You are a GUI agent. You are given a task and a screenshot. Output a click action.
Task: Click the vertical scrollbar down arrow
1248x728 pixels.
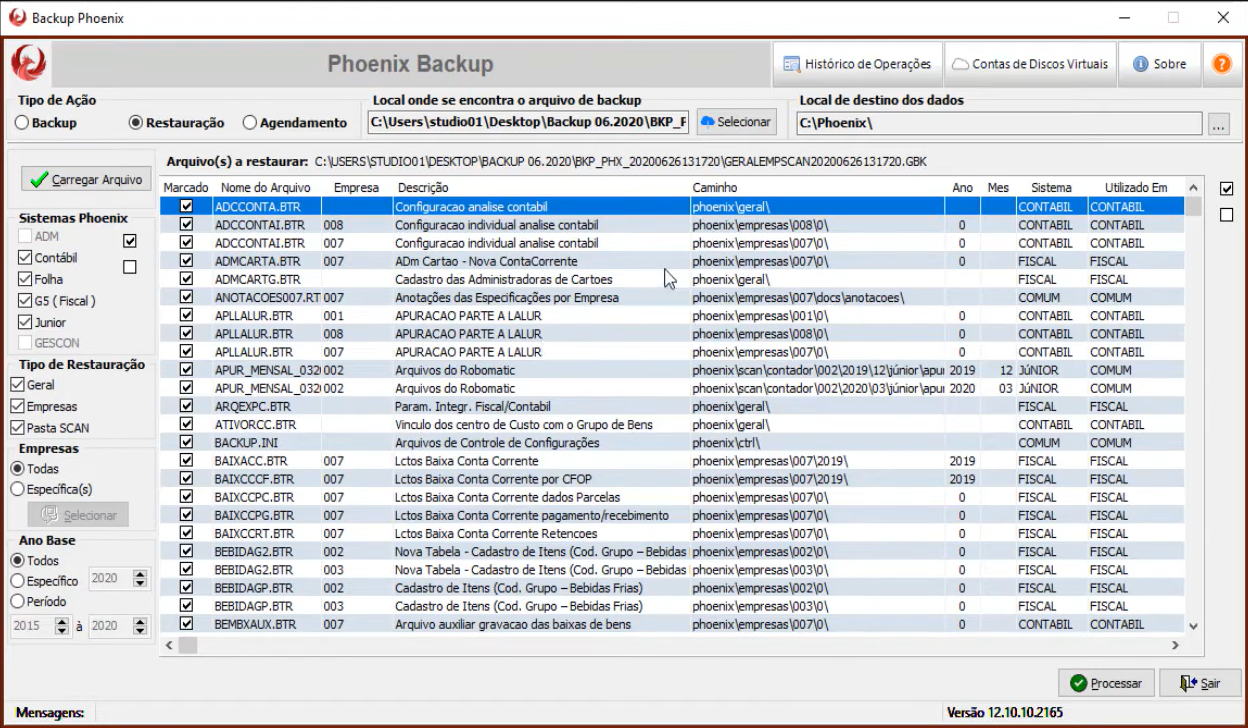click(1193, 625)
